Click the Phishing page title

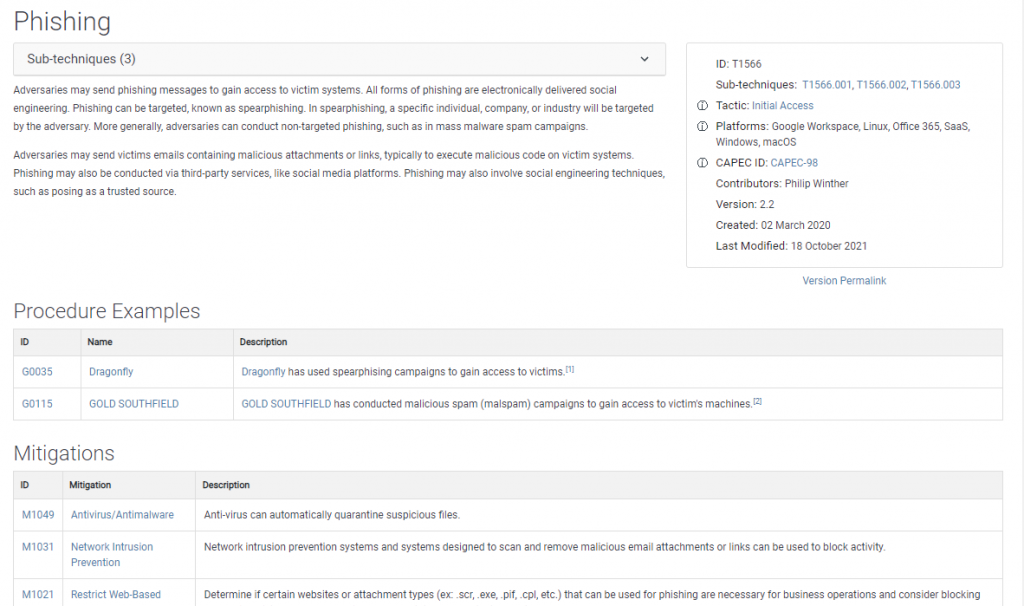click(62, 22)
